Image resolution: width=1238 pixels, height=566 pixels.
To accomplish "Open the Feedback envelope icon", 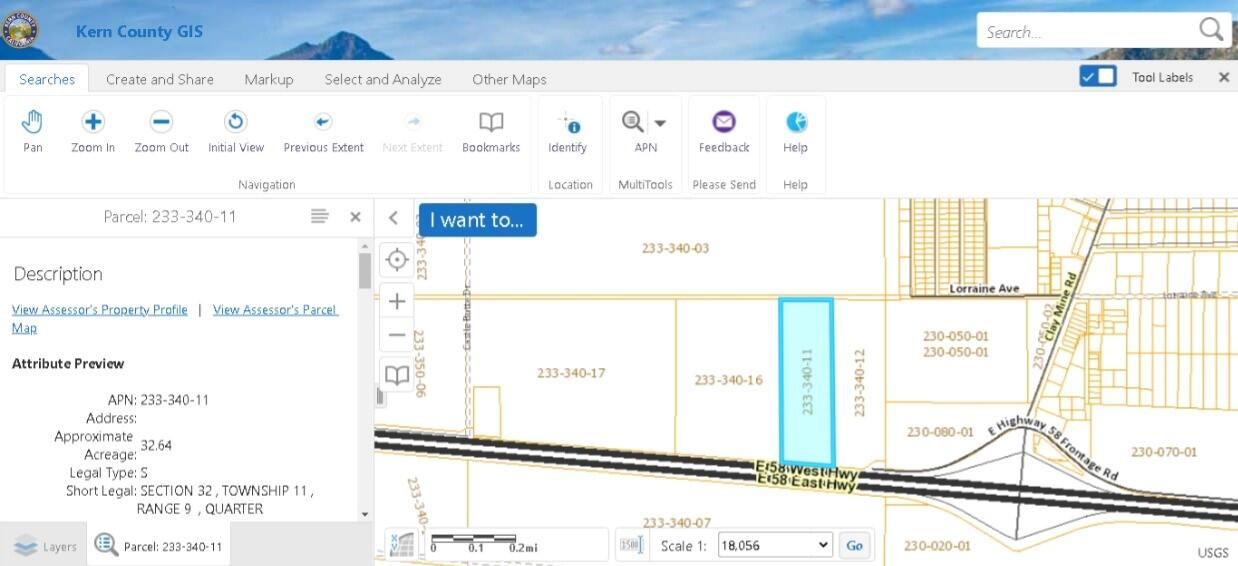I will click(724, 123).
